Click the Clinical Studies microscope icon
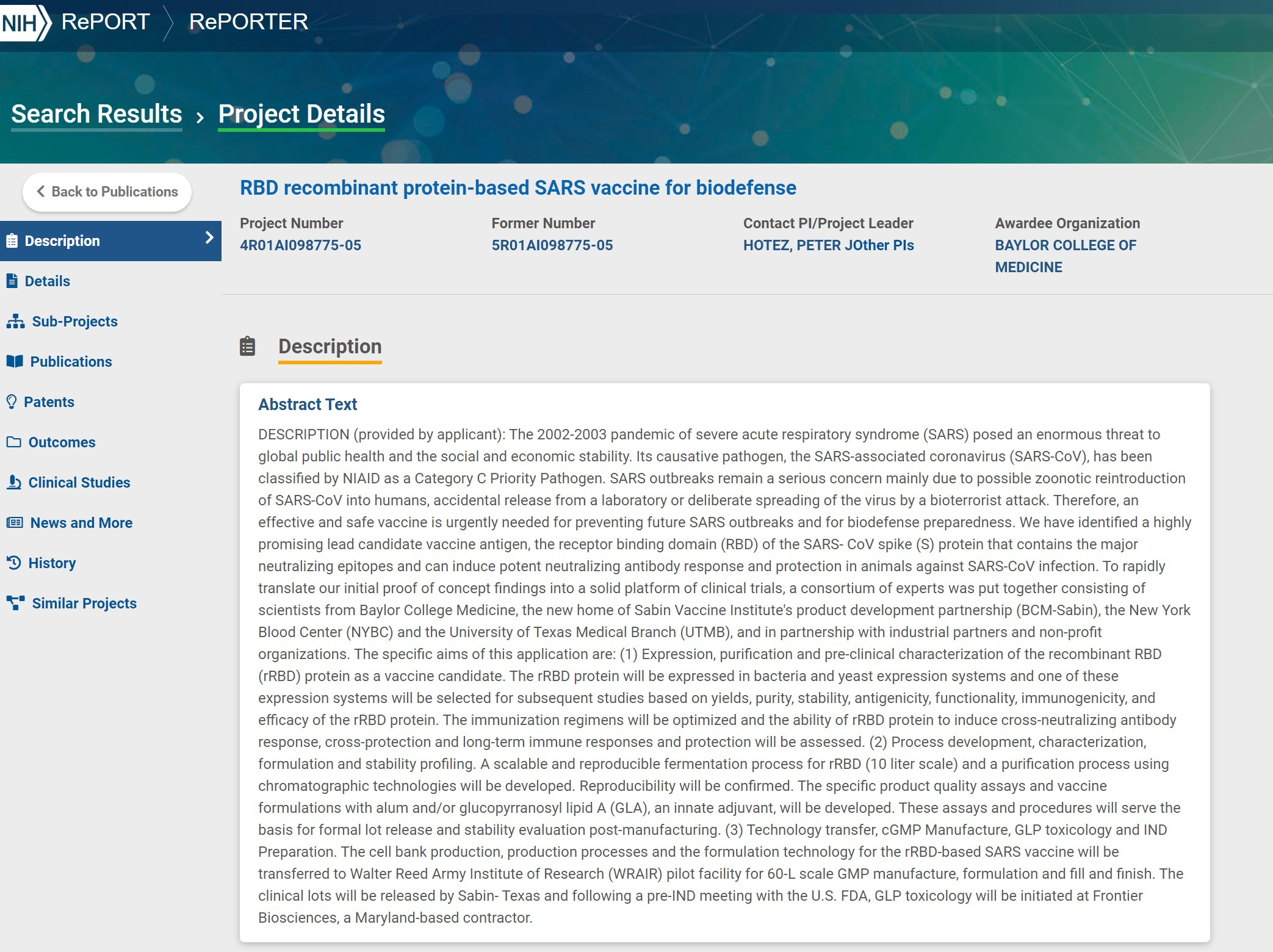The height and width of the screenshot is (952, 1273). [x=13, y=482]
